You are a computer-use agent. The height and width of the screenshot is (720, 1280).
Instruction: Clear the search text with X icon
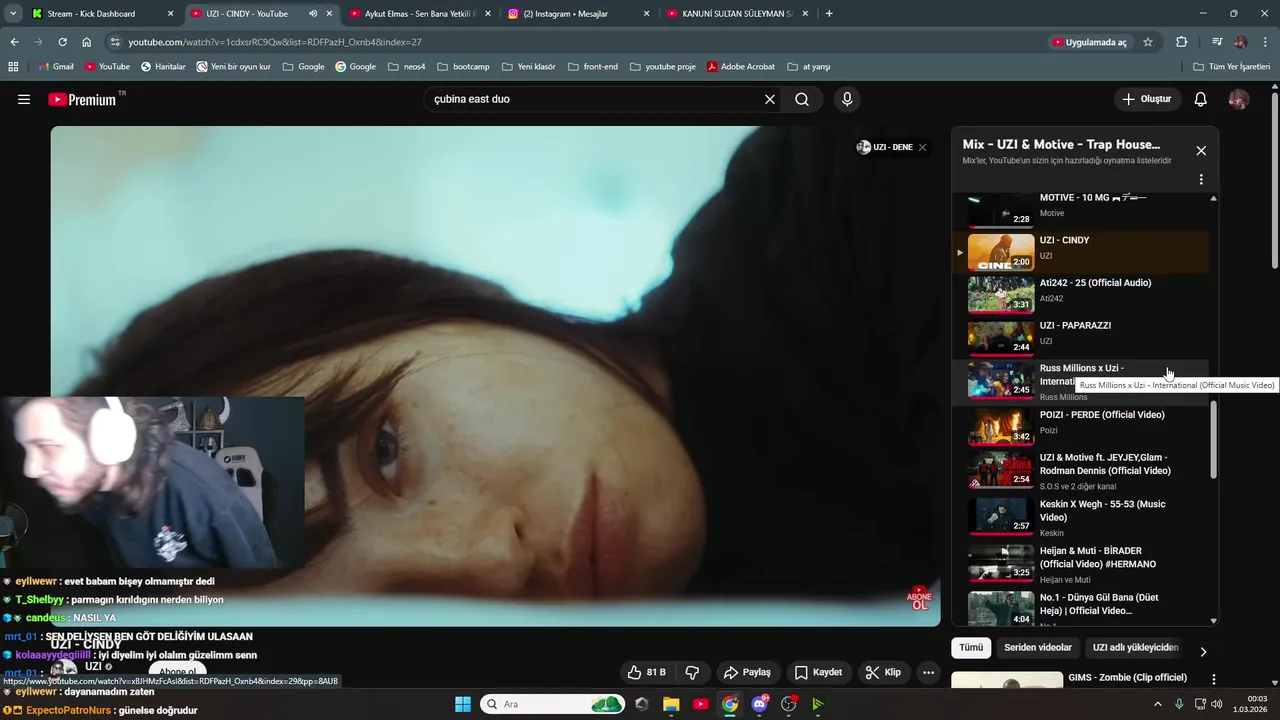(x=770, y=99)
